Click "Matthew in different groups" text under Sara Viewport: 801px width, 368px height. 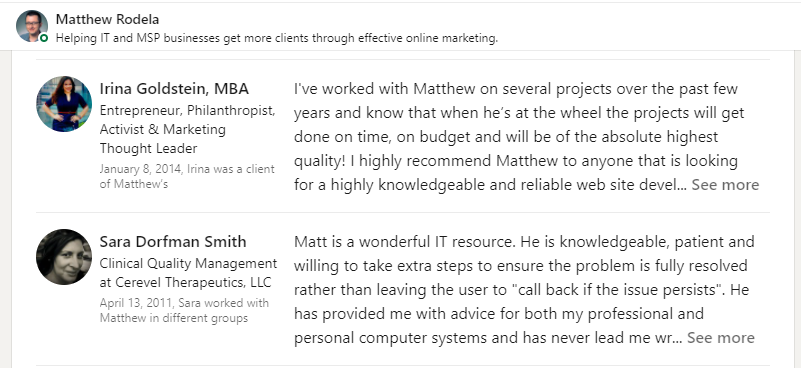(x=174, y=318)
